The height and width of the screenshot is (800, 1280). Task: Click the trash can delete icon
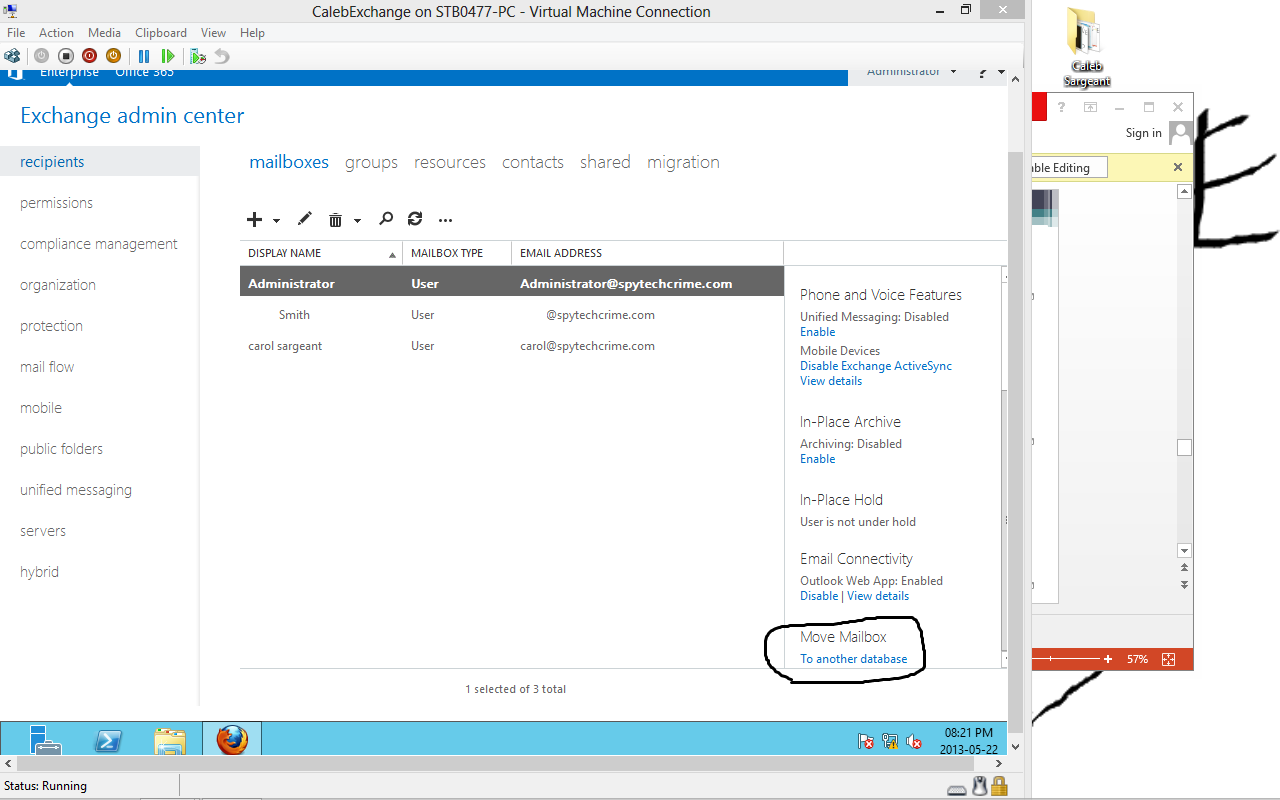click(336, 220)
